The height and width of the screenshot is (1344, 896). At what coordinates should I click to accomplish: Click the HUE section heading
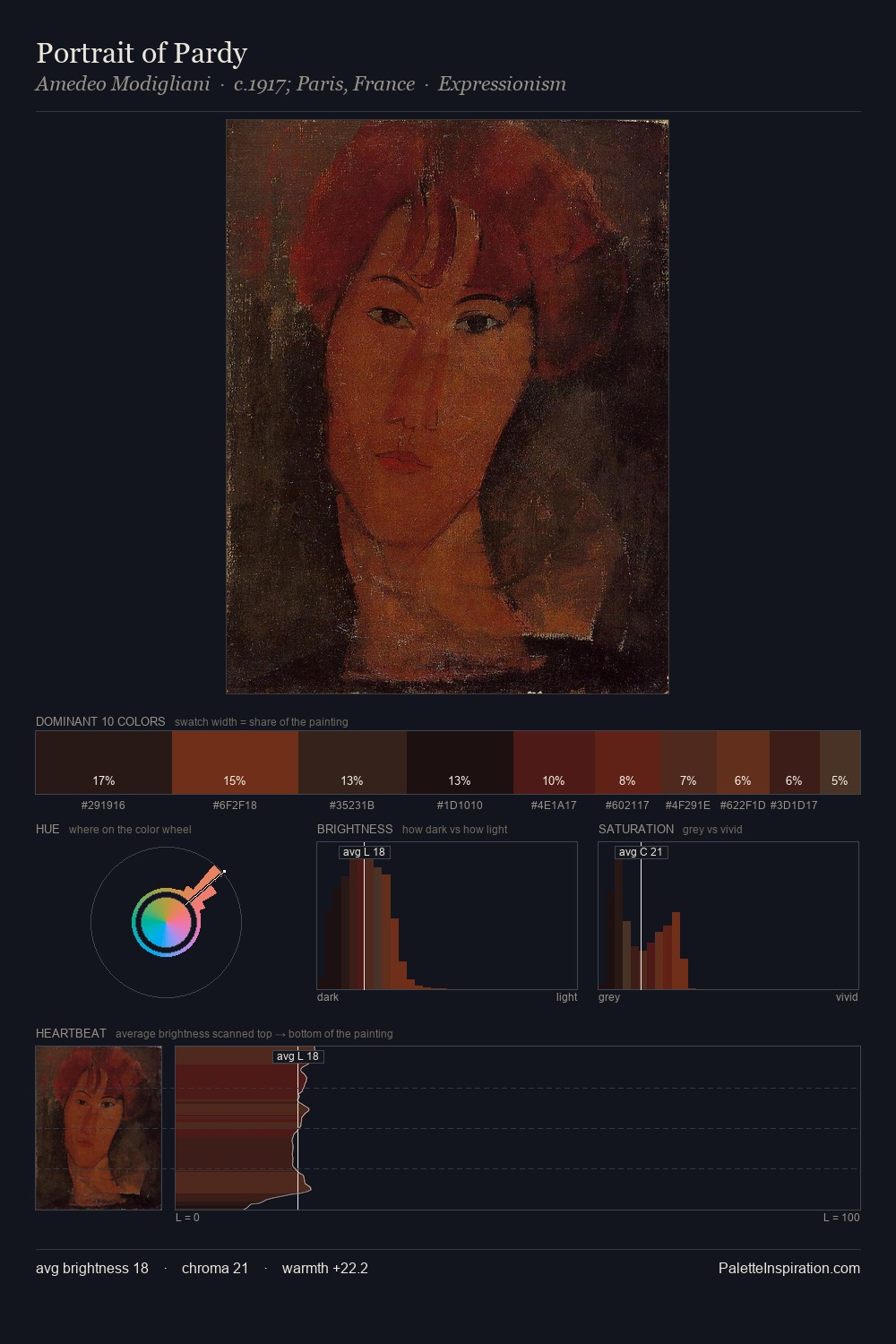pyautogui.click(x=47, y=829)
